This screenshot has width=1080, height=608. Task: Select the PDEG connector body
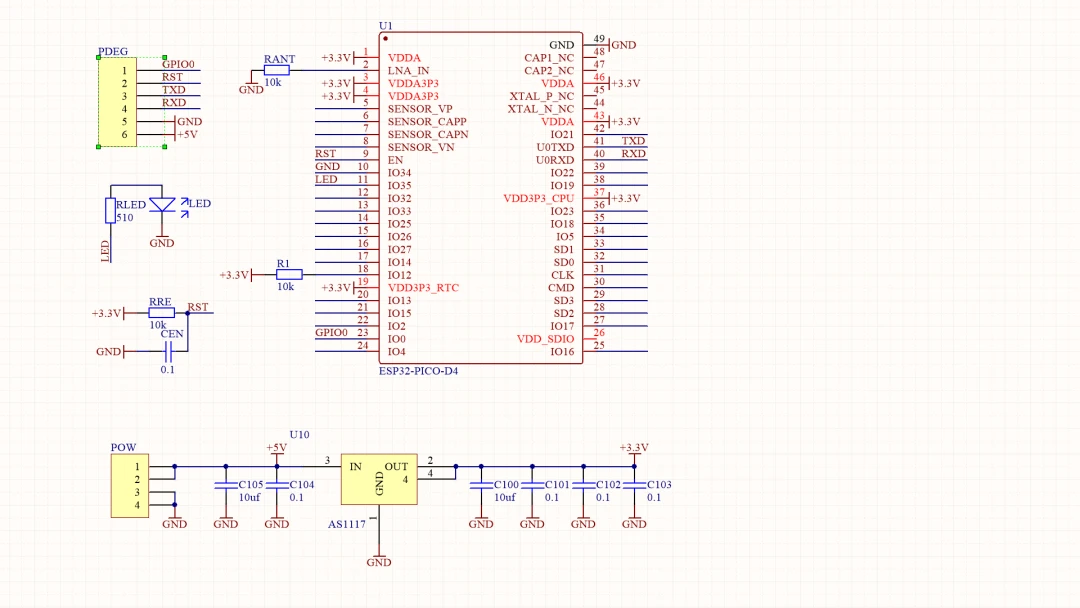coord(117,102)
